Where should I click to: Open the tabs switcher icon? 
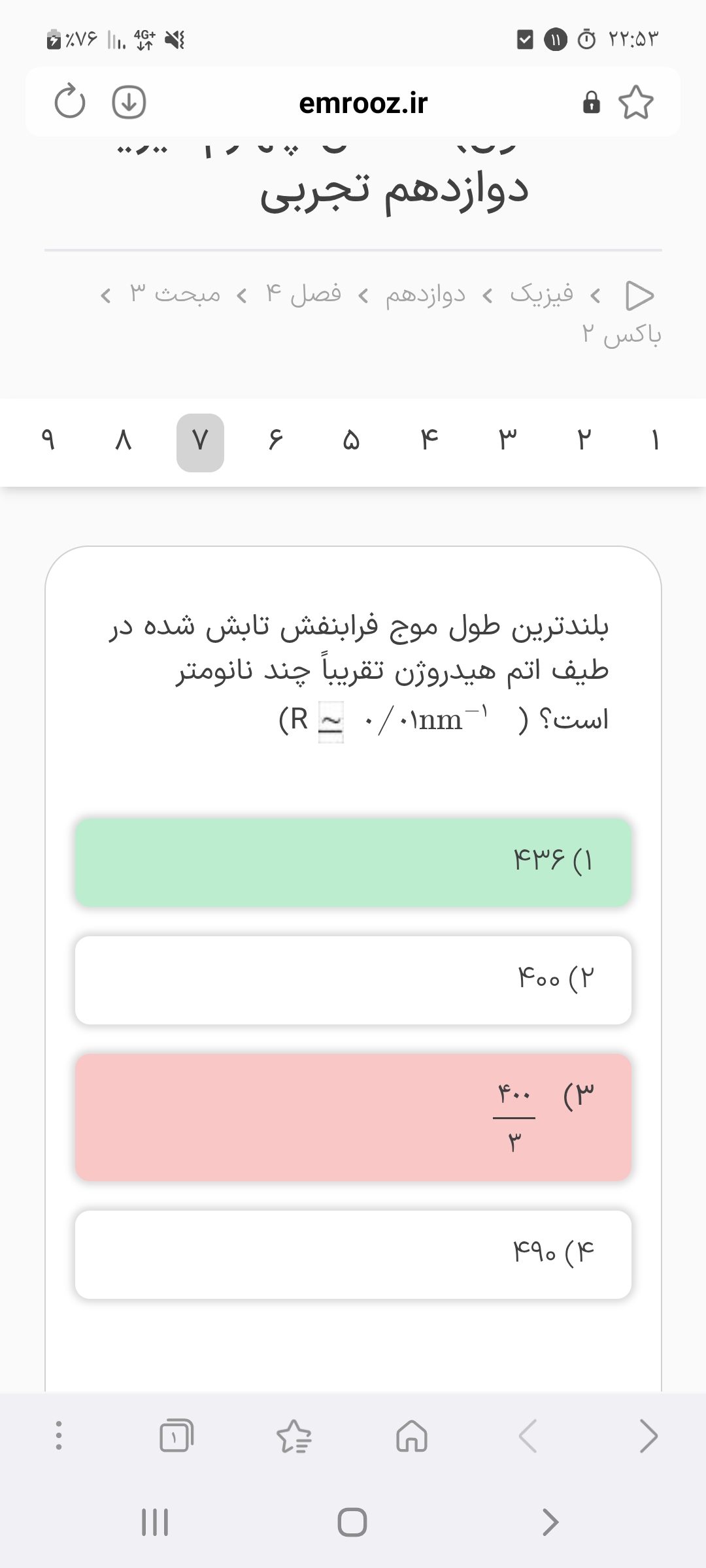point(176,1437)
